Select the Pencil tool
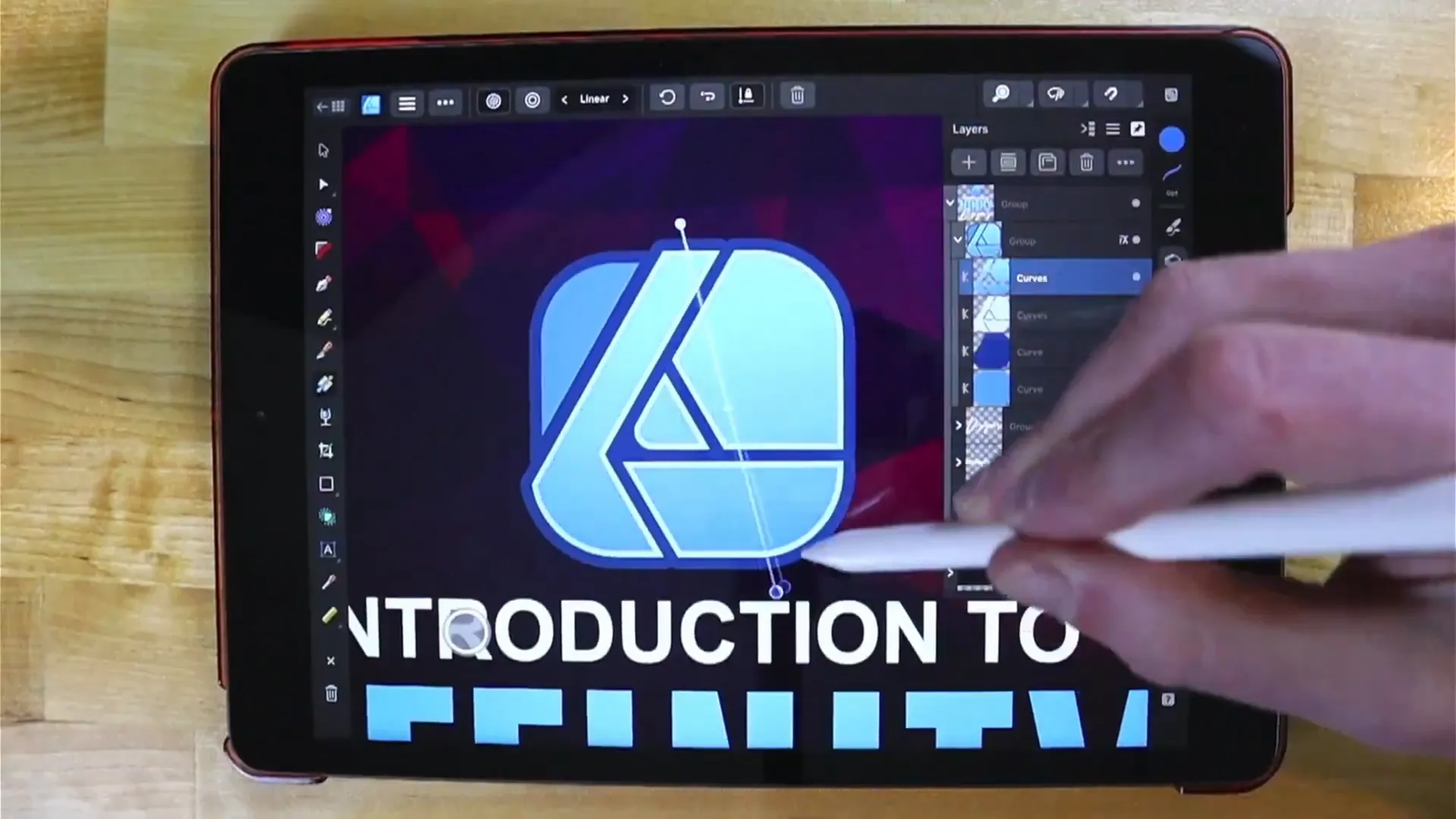 (324, 316)
